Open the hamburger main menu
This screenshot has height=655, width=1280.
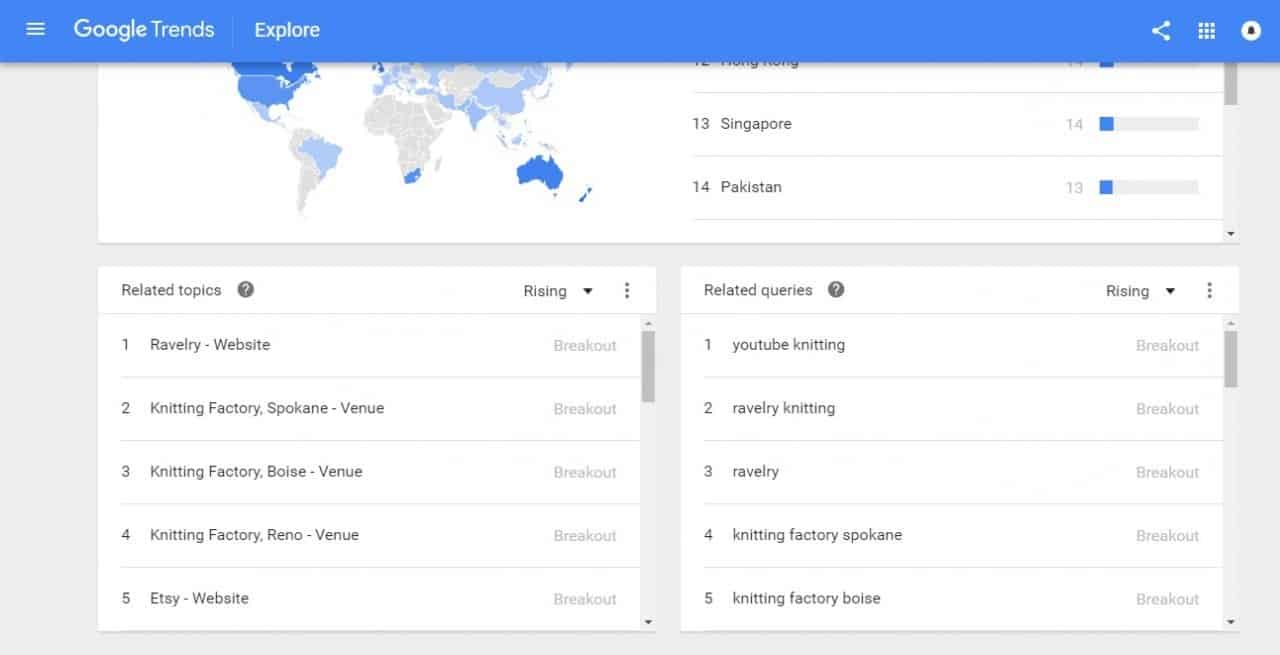point(36,30)
